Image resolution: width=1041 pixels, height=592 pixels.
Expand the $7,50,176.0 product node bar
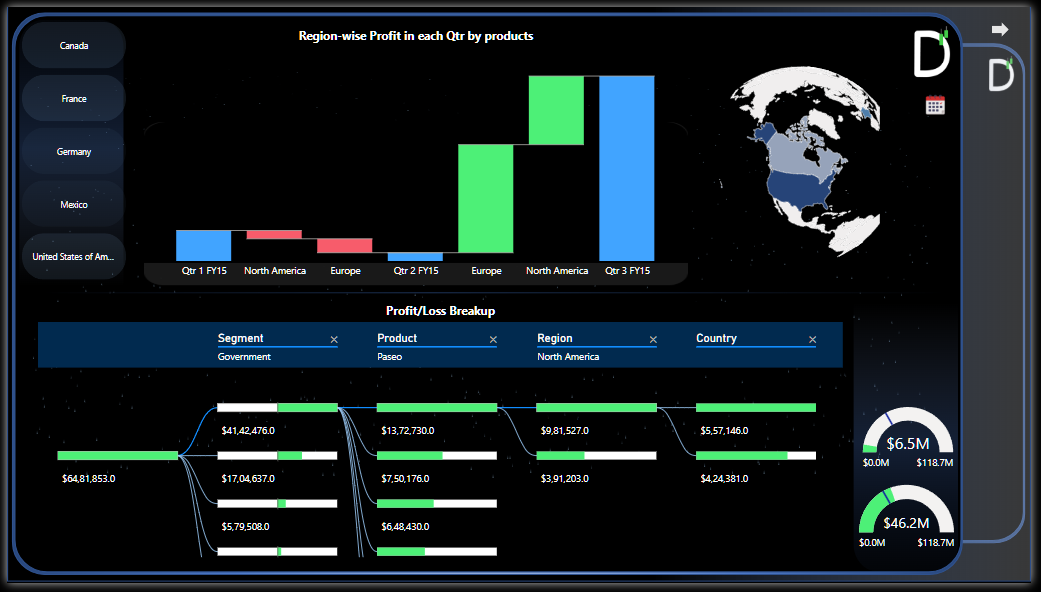pos(436,455)
